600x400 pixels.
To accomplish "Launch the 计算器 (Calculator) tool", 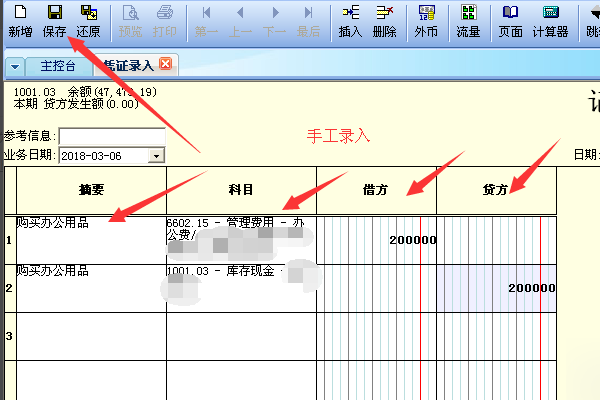I will 550,20.
